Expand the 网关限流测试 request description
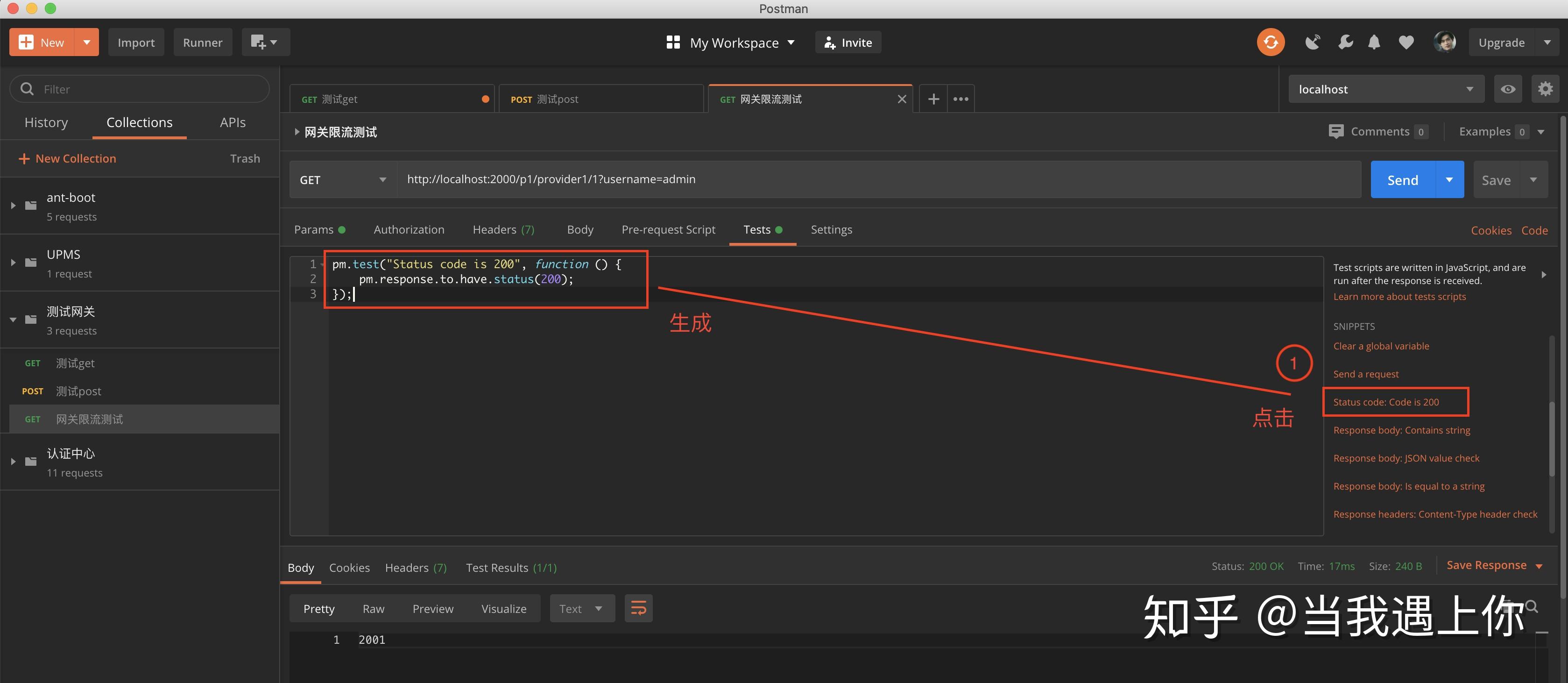The width and height of the screenshot is (1568, 683). point(297,131)
